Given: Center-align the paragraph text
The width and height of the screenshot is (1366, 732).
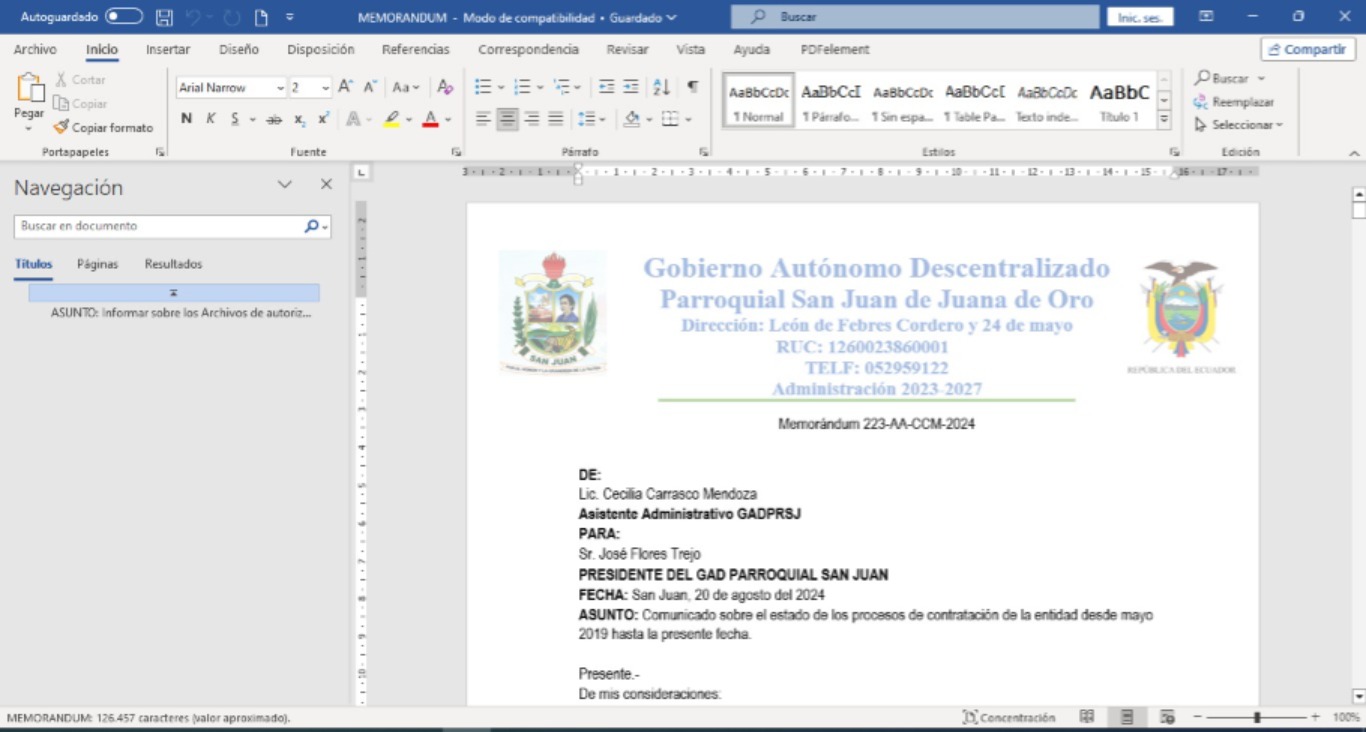Looking at the screenshot, I should 508,118.
